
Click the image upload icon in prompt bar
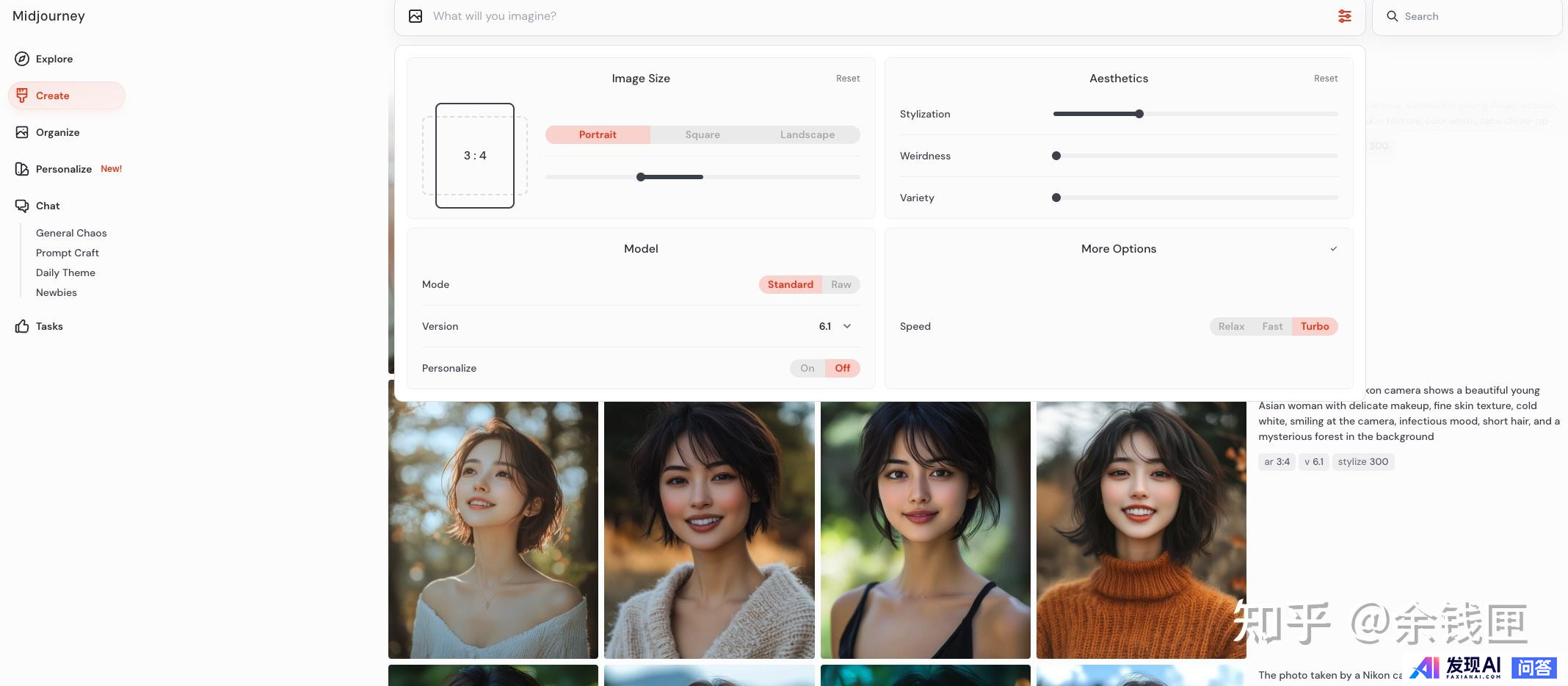[x=415, y=16]
